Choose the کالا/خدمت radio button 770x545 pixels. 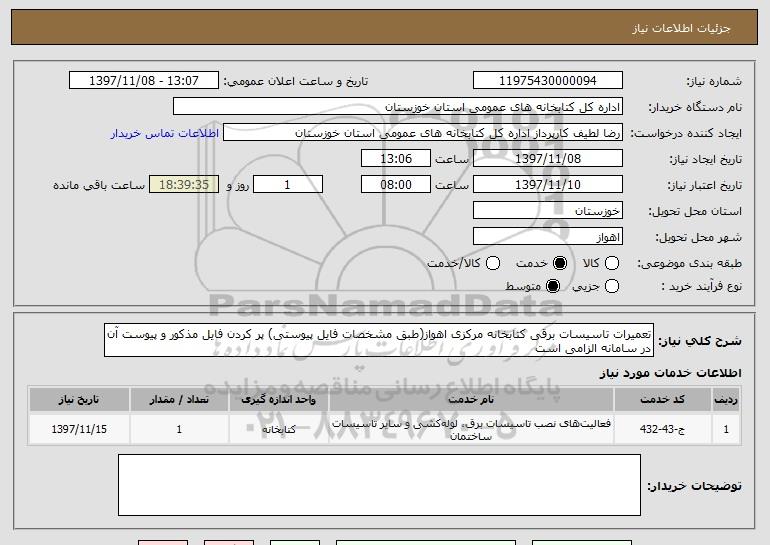point(491,263)
